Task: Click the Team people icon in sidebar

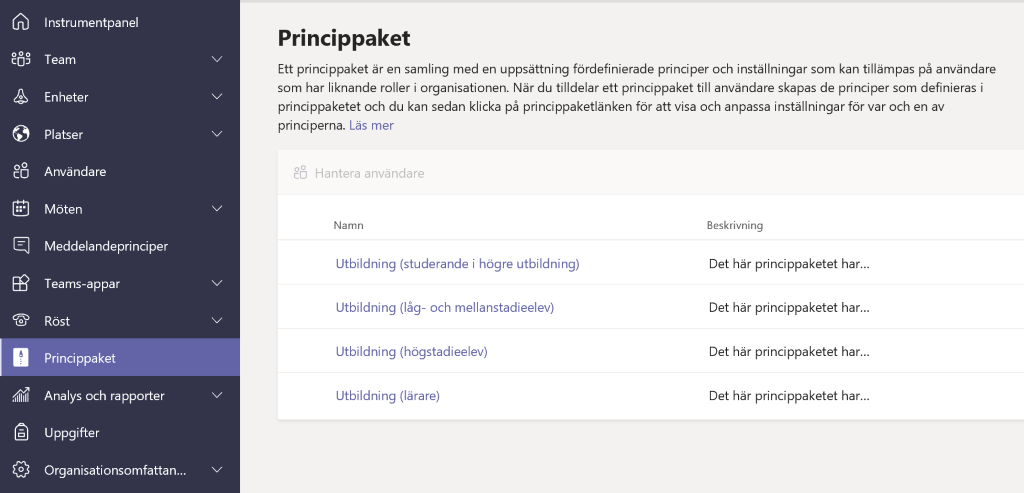Action: tap(21, 59)
